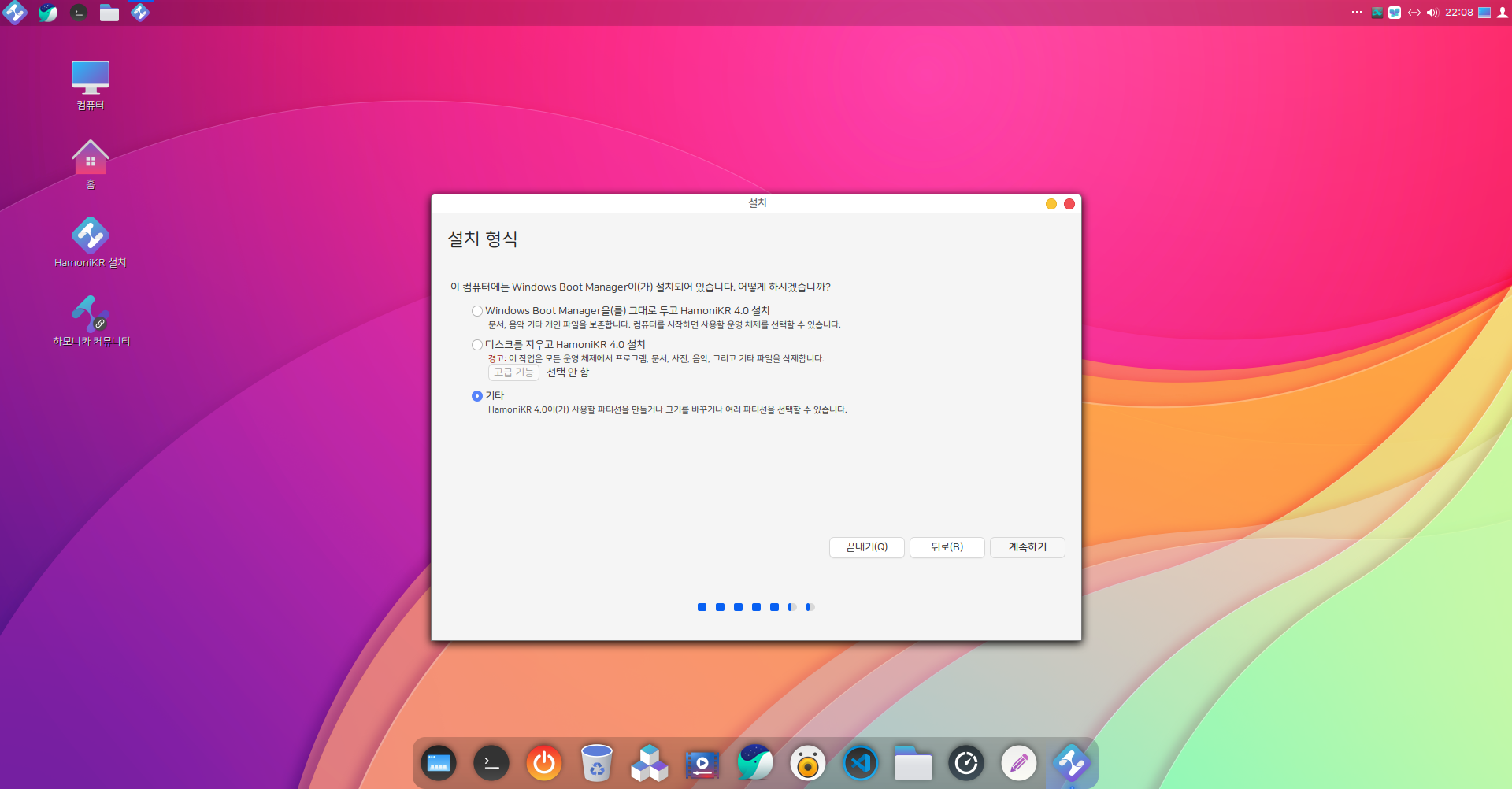Viewport: 1512px width, 789px height.
Task: Open the pencil text editor in dock
Action: point(1018,763)
